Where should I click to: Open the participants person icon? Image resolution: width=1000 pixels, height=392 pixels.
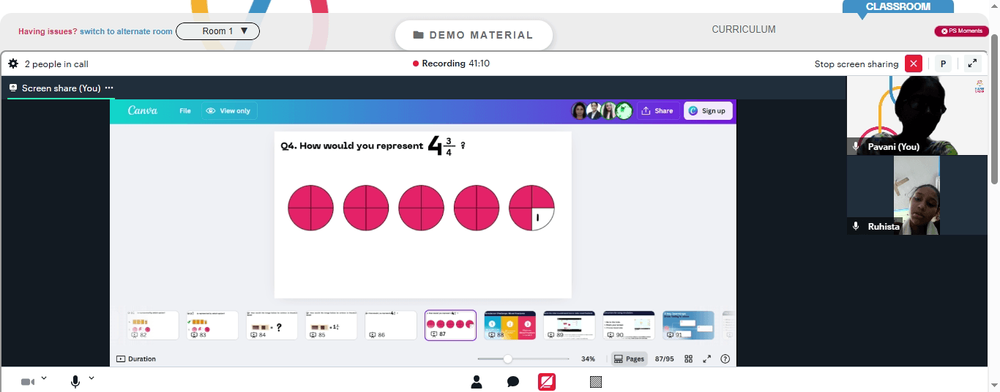tap(476, 382)
